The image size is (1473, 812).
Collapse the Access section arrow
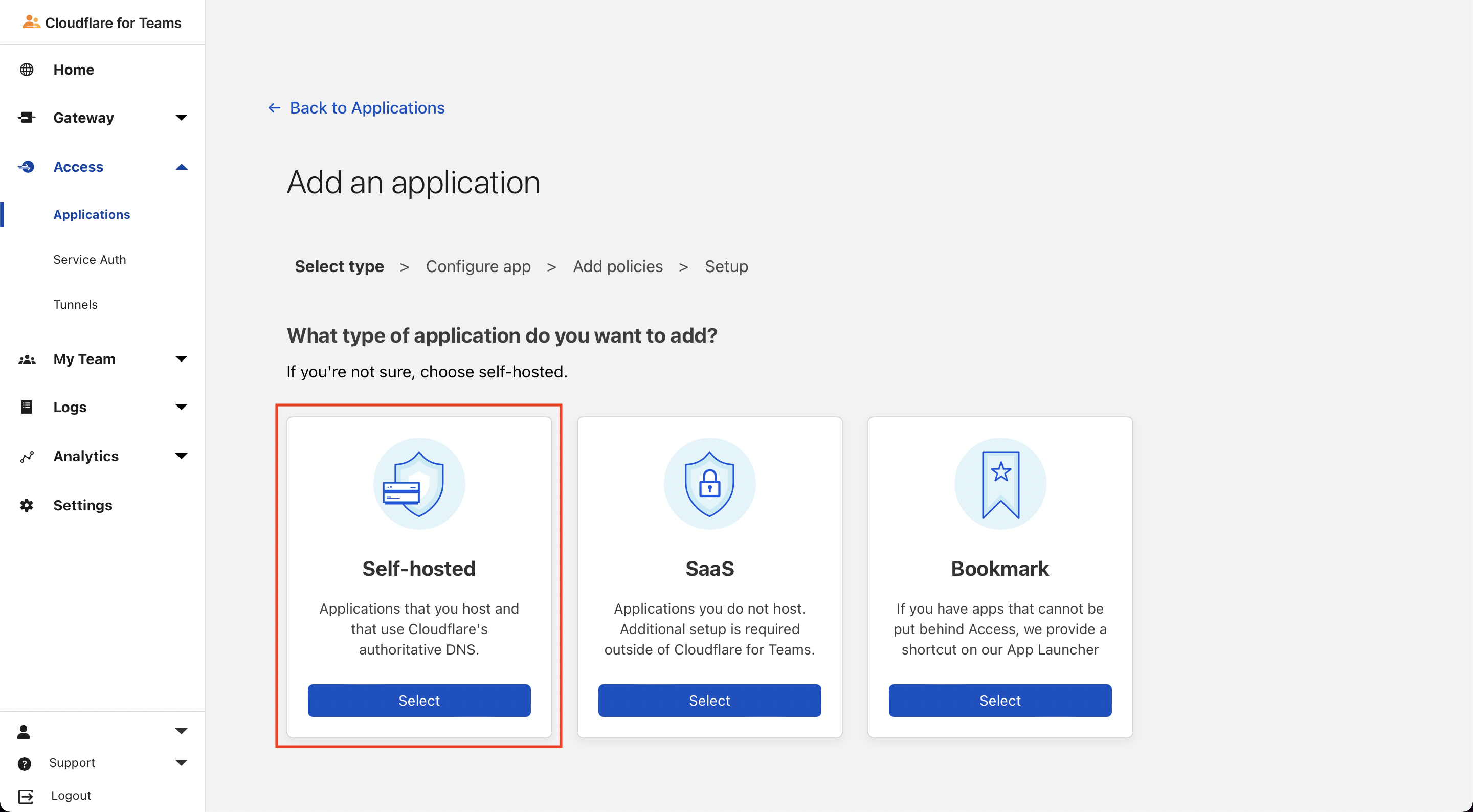coord(181,167)
